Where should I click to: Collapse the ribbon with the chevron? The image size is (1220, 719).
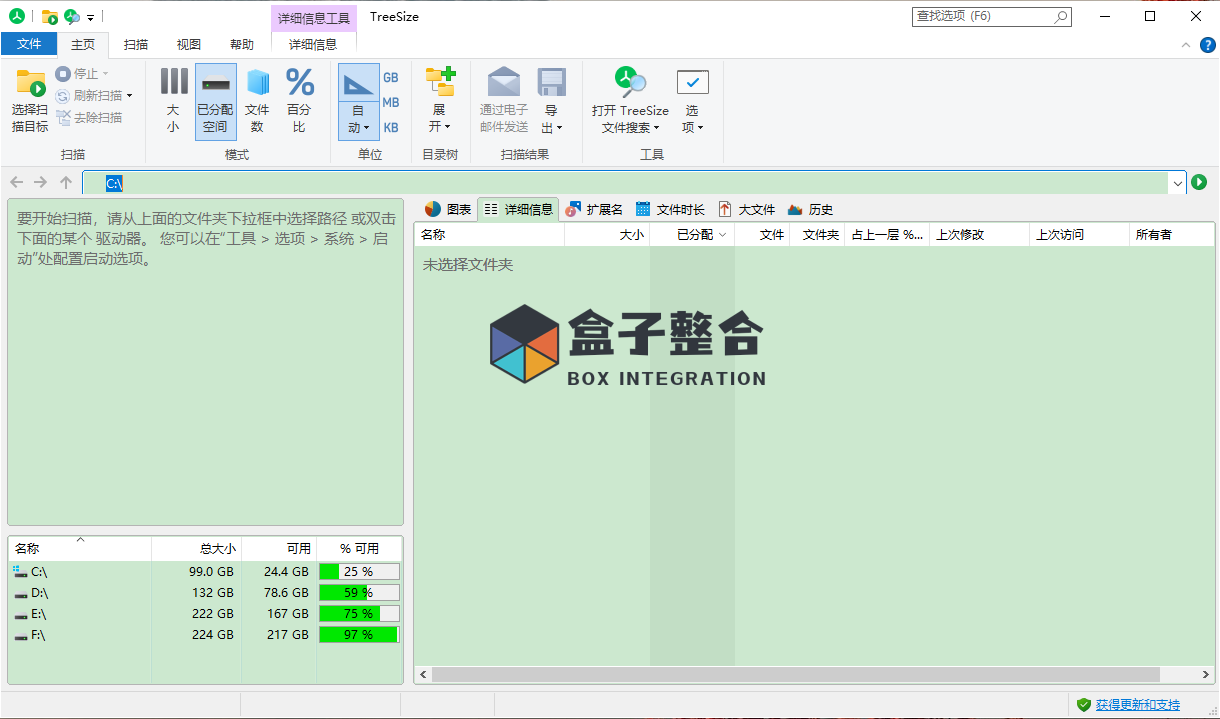pos(1185,45)
